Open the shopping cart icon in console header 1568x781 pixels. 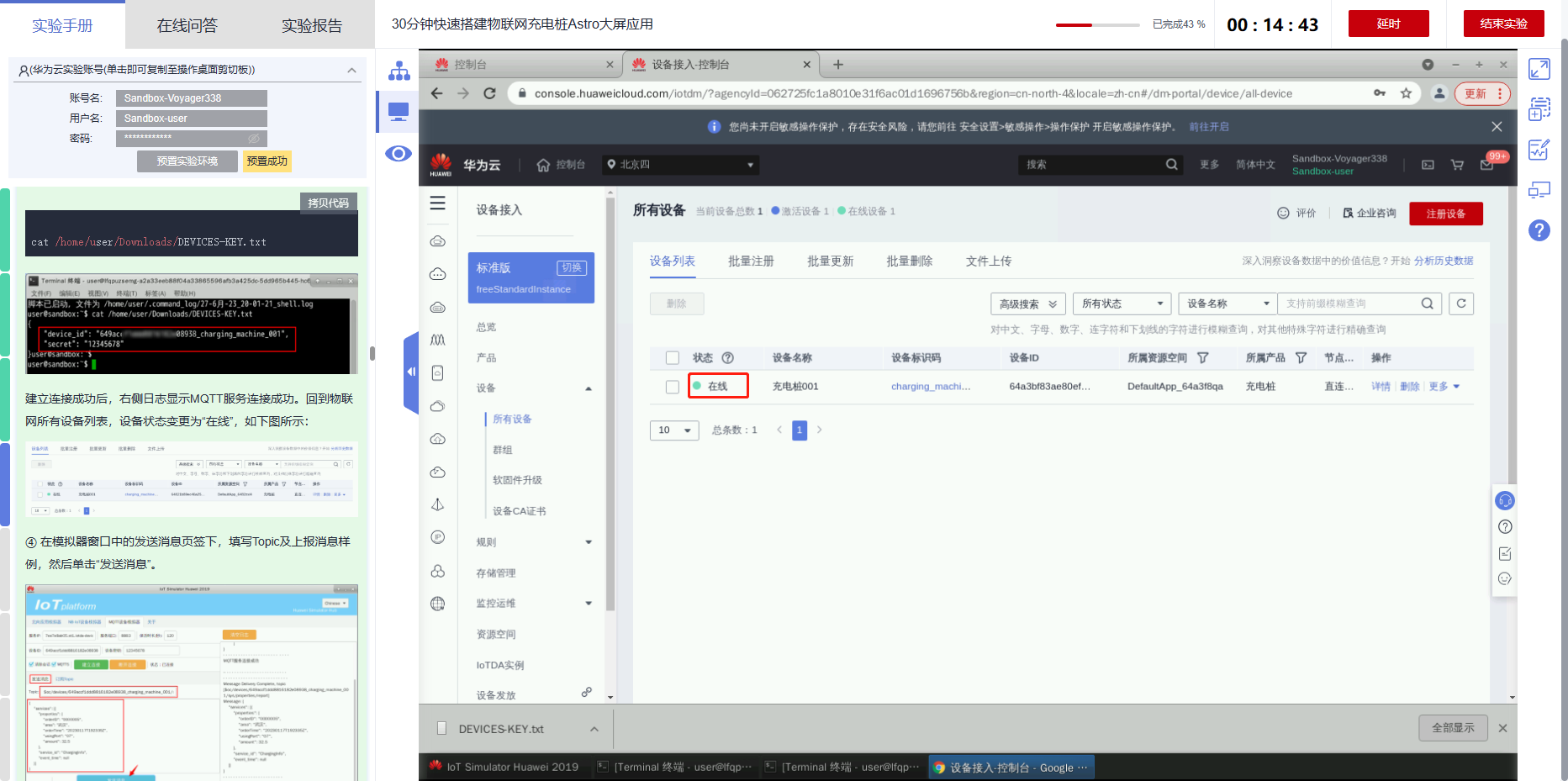point(1457,165)
